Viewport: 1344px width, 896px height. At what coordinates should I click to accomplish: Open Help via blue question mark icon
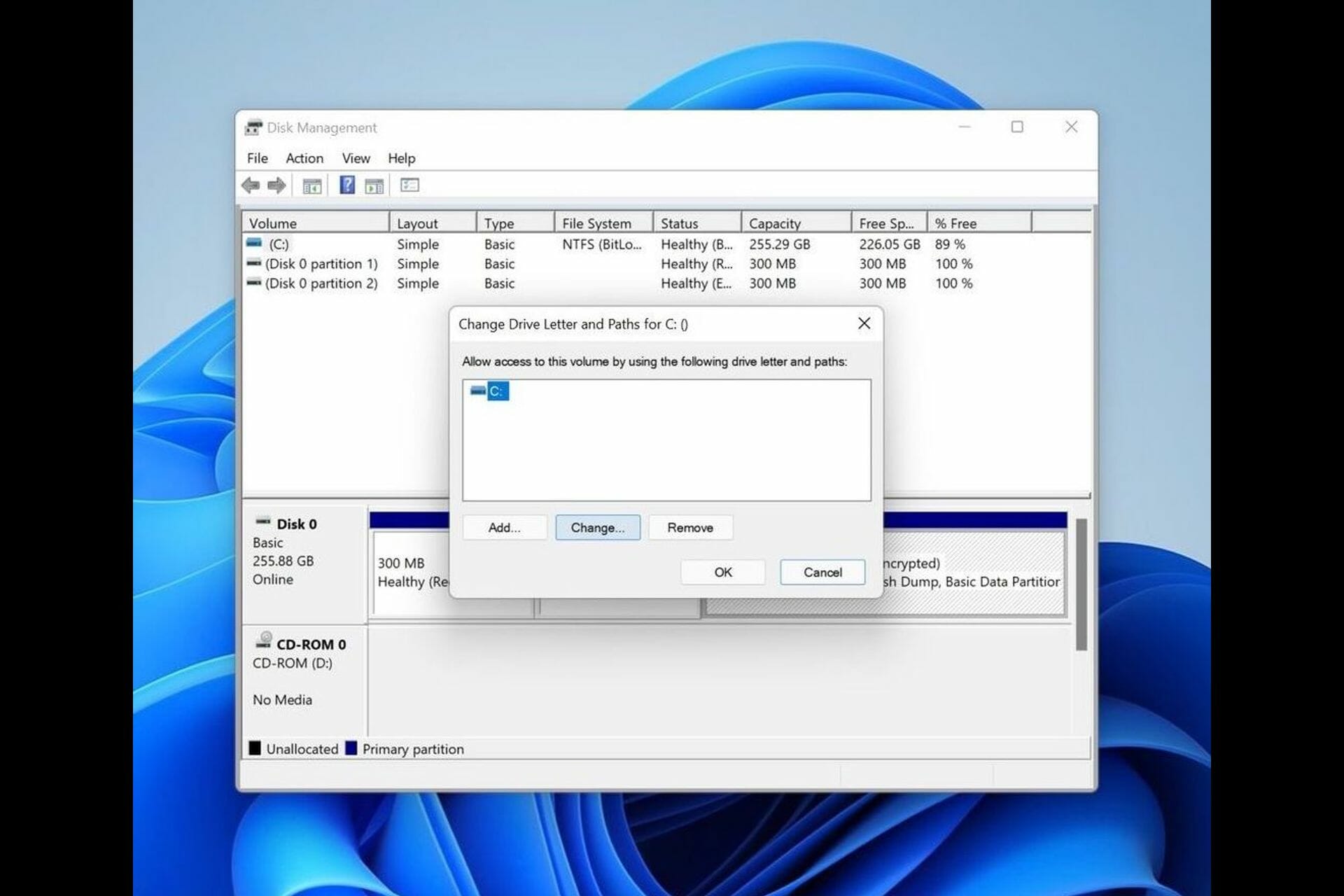(x=346, y=185)
